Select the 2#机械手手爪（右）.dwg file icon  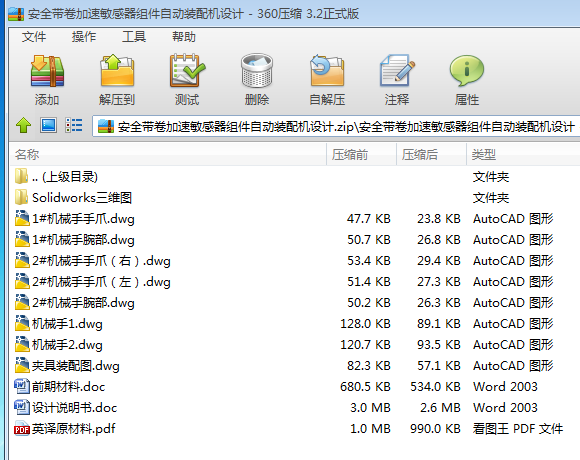click(x=22, y=260)
